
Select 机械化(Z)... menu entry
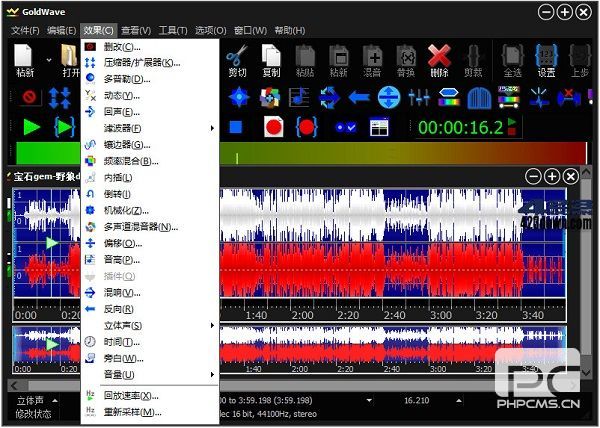150,210
